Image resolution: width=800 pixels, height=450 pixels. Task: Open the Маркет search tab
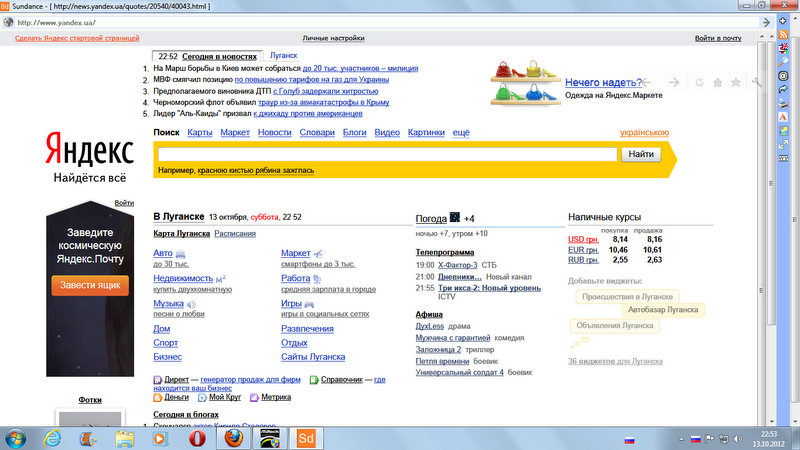pyautogui.click(x=235, y=132)
